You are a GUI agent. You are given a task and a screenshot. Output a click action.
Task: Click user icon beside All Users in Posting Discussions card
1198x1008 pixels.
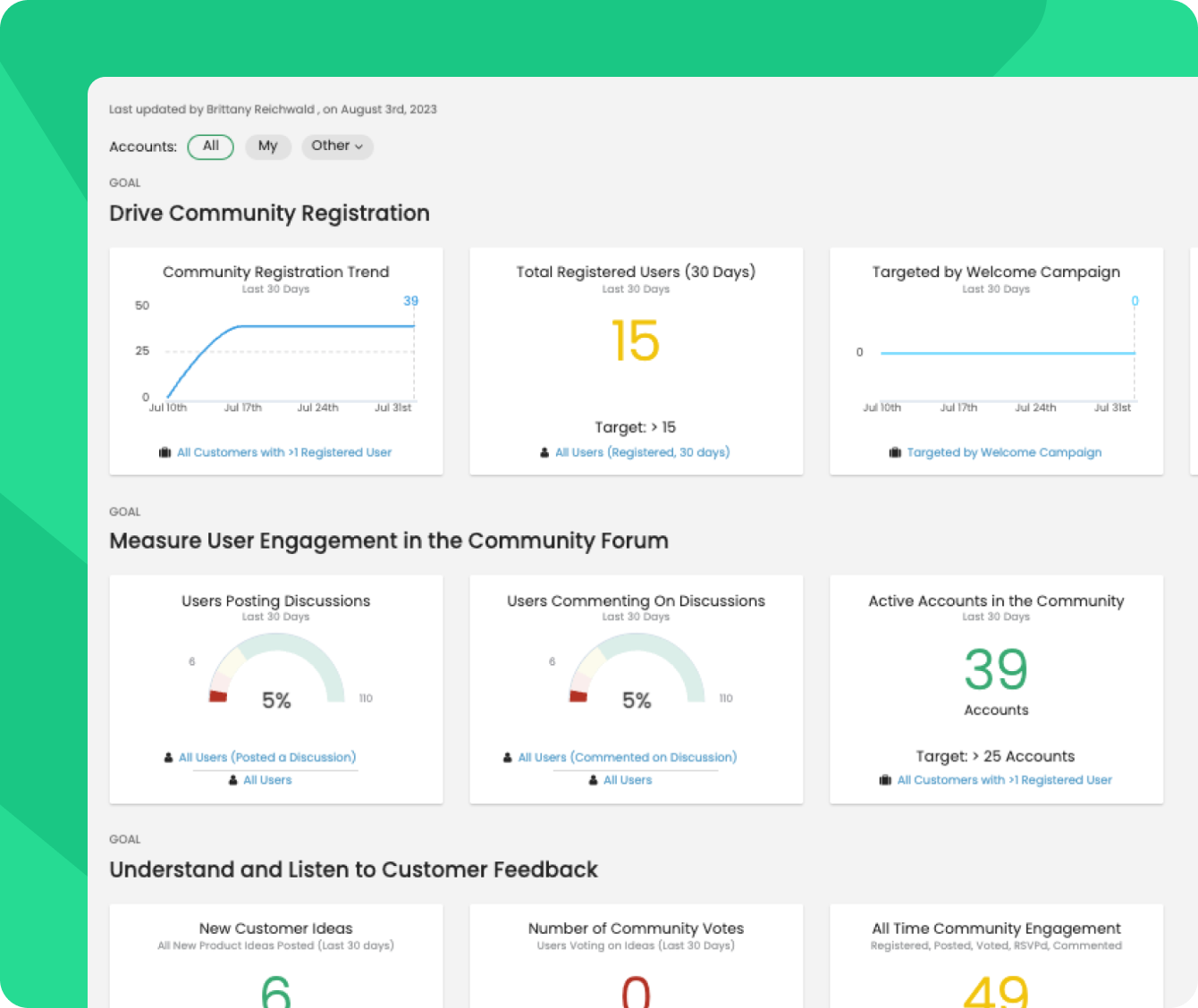coord(233,780)
